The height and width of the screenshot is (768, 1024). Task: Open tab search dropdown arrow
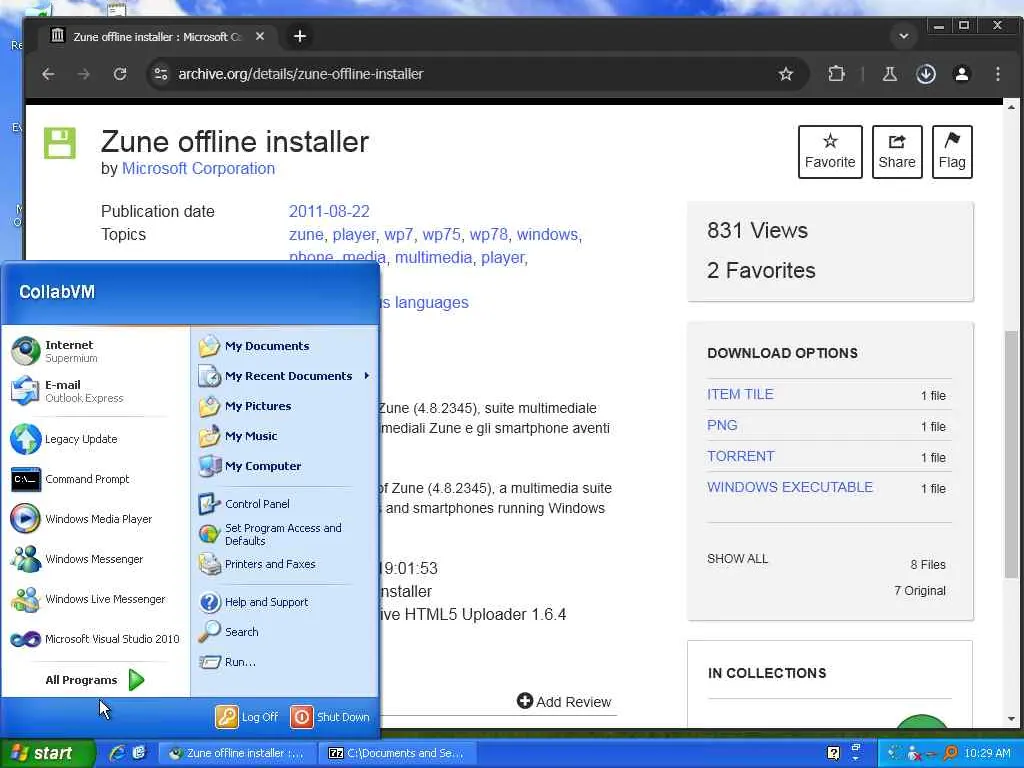904,36
